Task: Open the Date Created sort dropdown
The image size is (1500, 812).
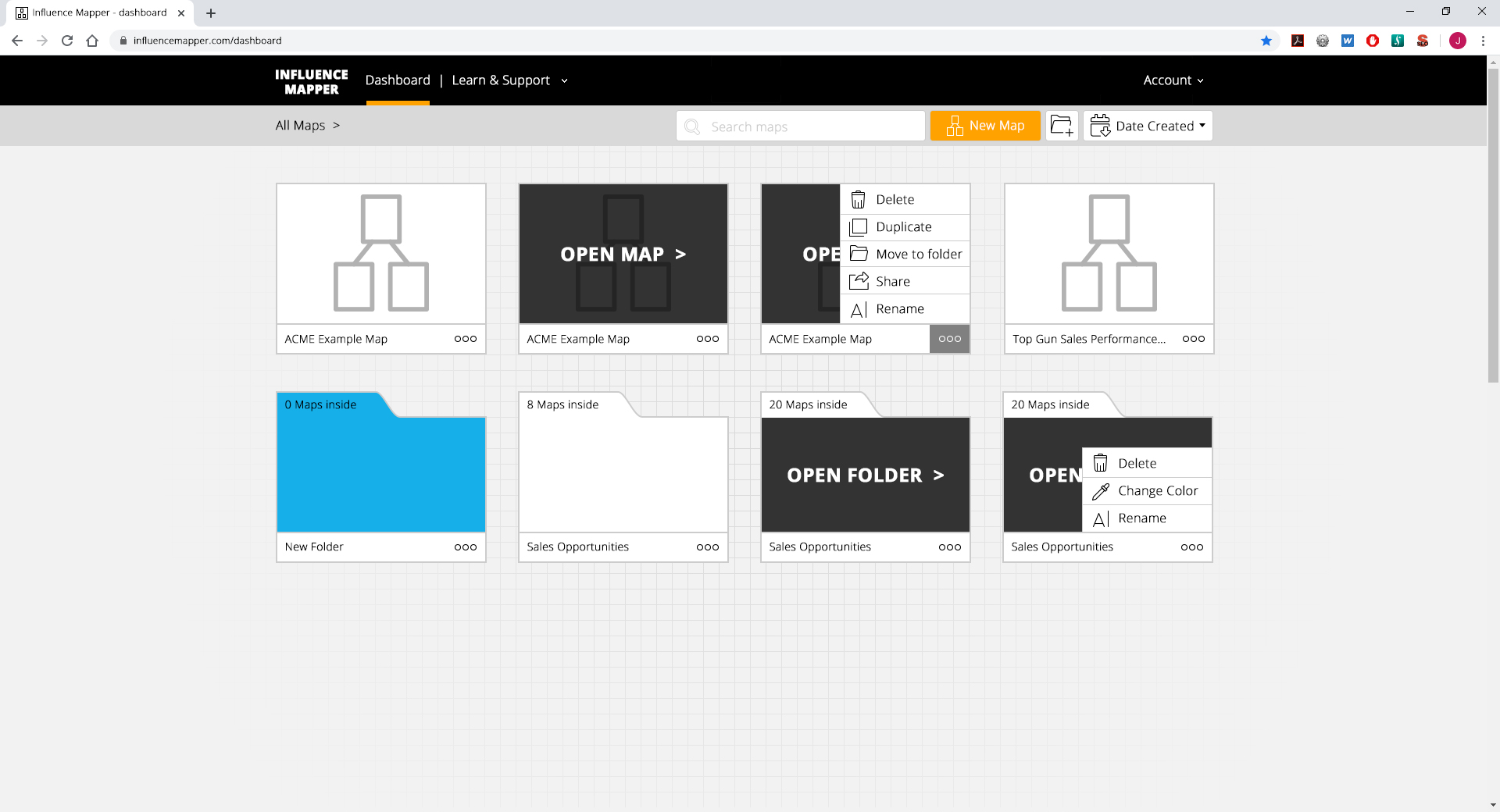Action: coord(1148,126)
